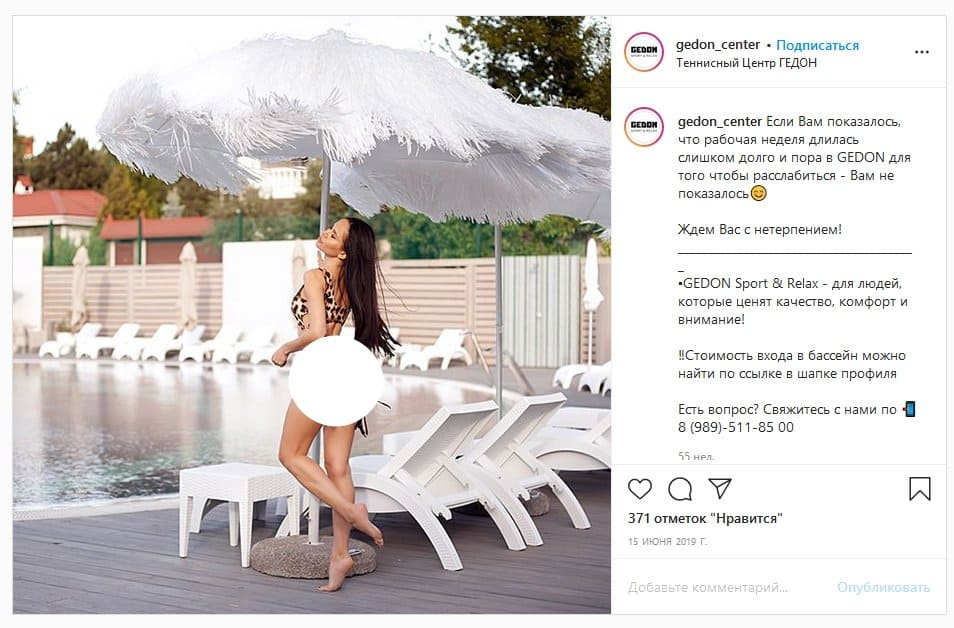View who liked via 371 отметок "Нравится"
This screenshot has width=954, height=628.
(705, 518)
